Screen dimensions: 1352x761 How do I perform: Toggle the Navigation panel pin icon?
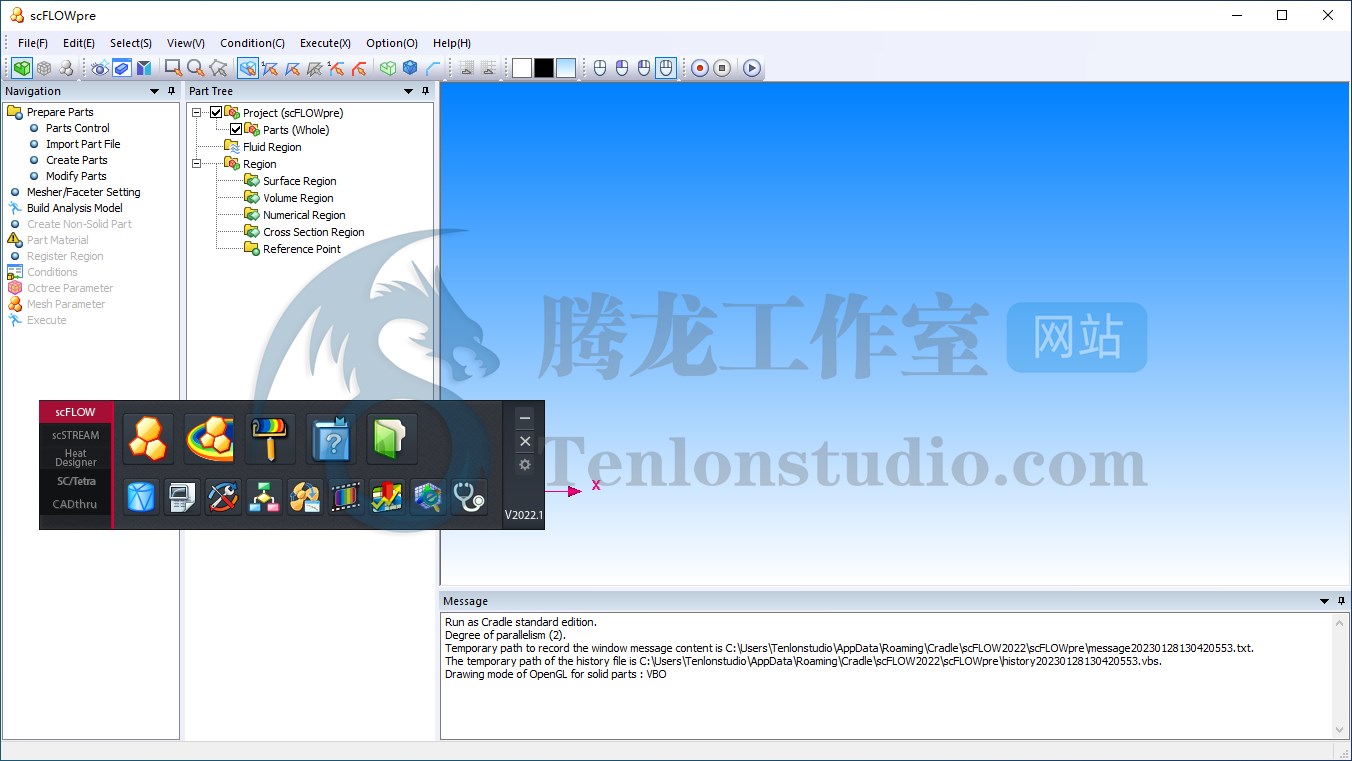pos(172,91)
